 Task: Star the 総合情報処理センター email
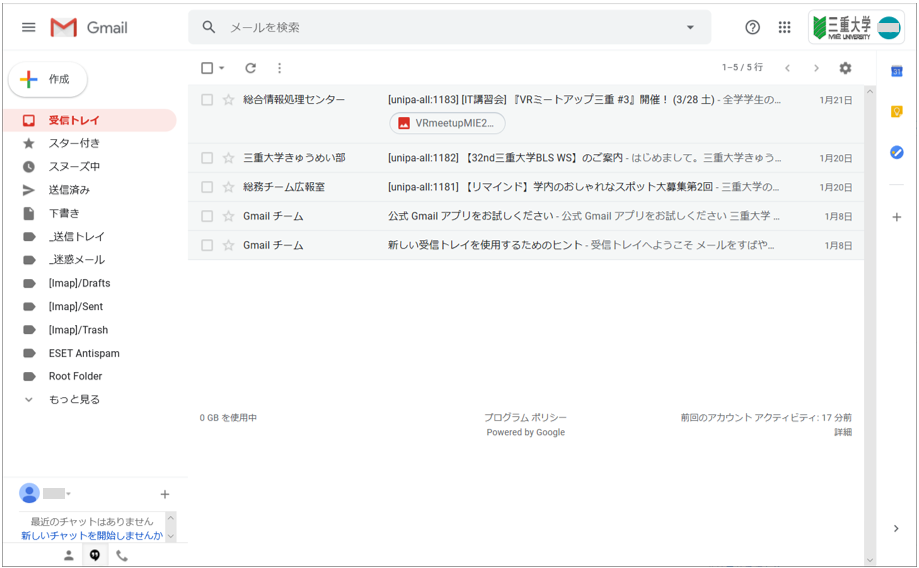coord(229,100)
